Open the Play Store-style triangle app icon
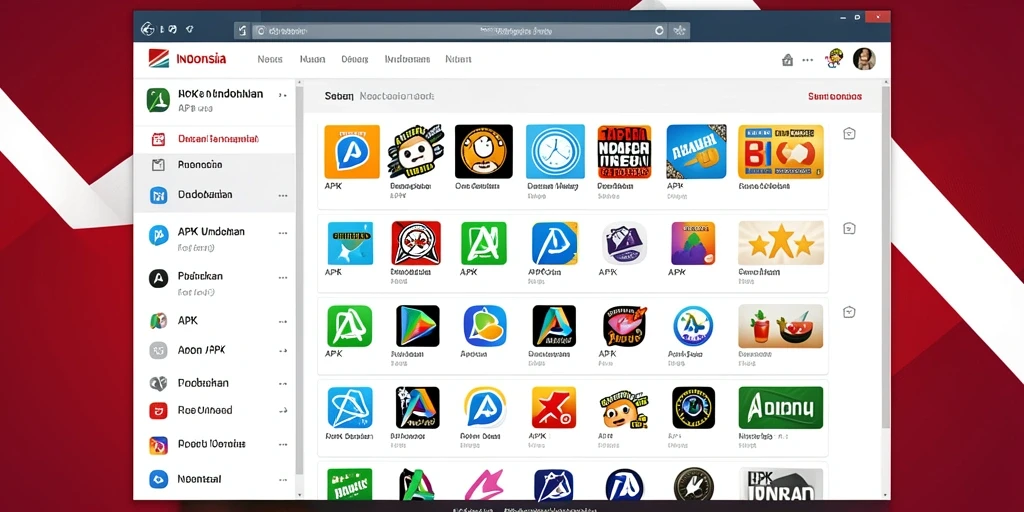This screenshot has height=512, width=1024. click(x=418, y=326)
